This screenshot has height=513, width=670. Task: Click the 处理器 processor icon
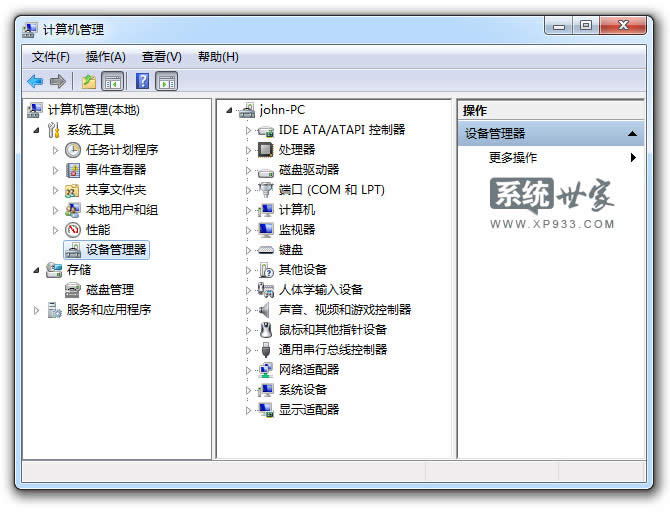266,150
